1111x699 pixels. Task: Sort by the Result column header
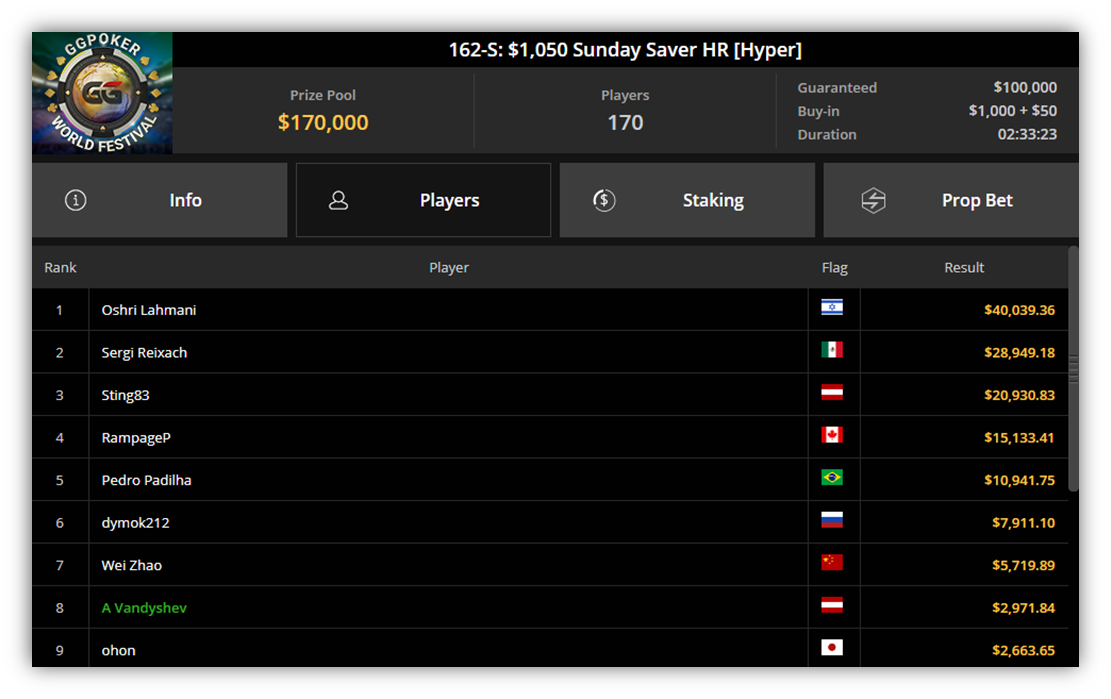964,268
